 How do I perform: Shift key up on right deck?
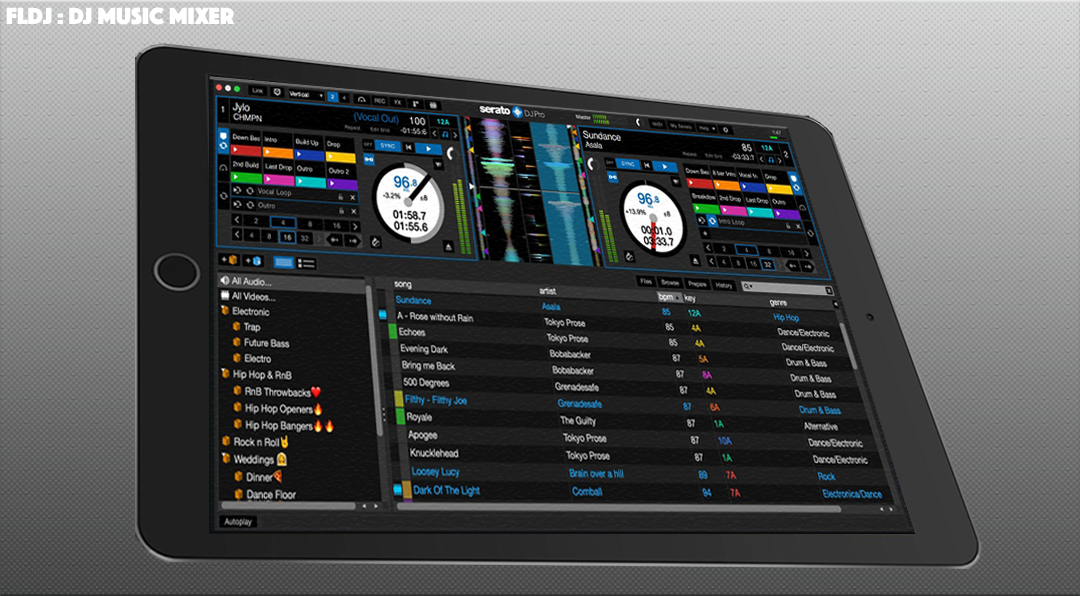click(780, 161)
